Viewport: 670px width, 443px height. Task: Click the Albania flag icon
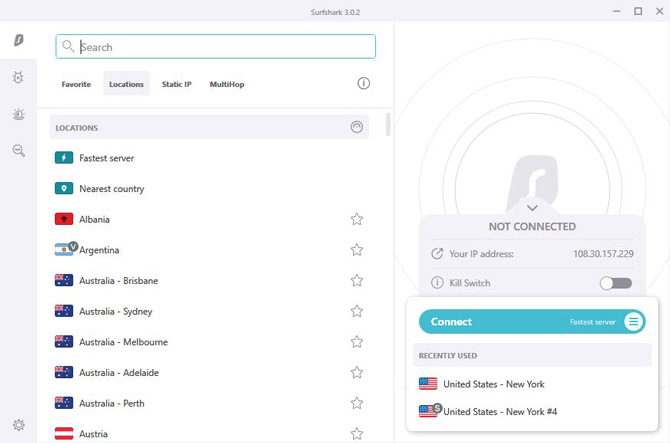click(64, 219)
